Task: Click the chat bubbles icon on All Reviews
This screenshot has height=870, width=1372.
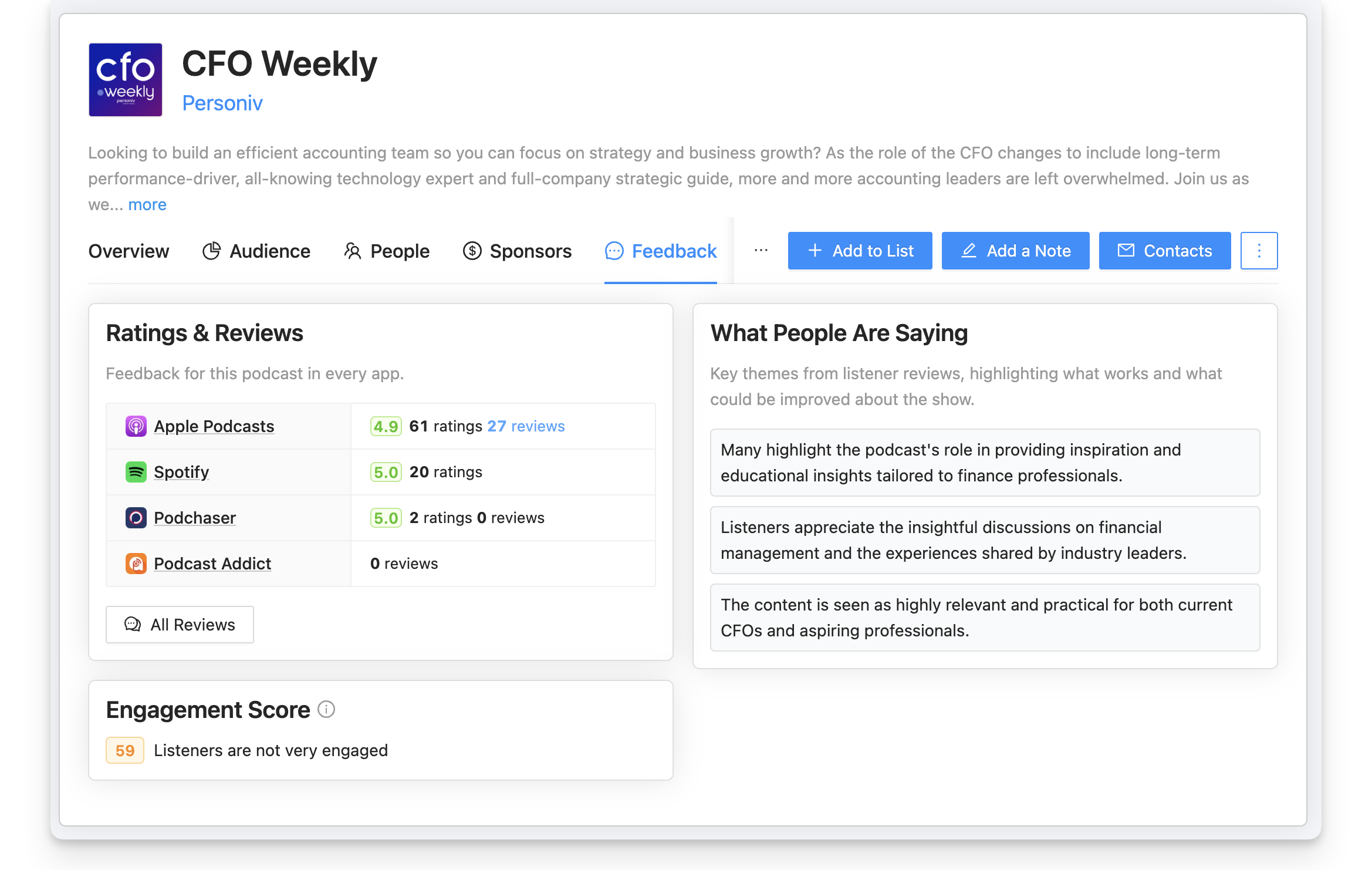Action: tap(133, 625)
